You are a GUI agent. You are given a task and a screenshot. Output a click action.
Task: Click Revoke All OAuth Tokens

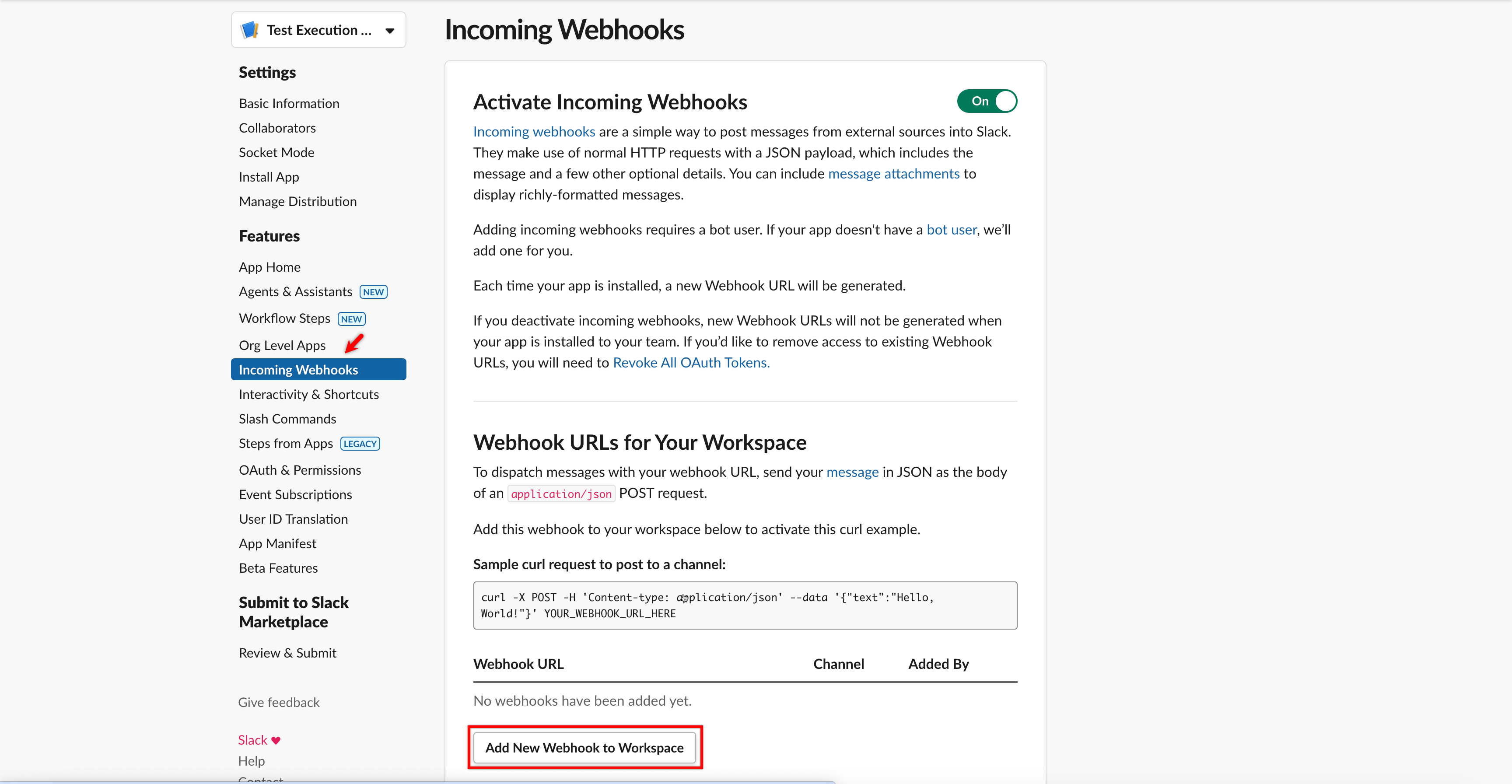pyautogui.click(x=690, y=362)
